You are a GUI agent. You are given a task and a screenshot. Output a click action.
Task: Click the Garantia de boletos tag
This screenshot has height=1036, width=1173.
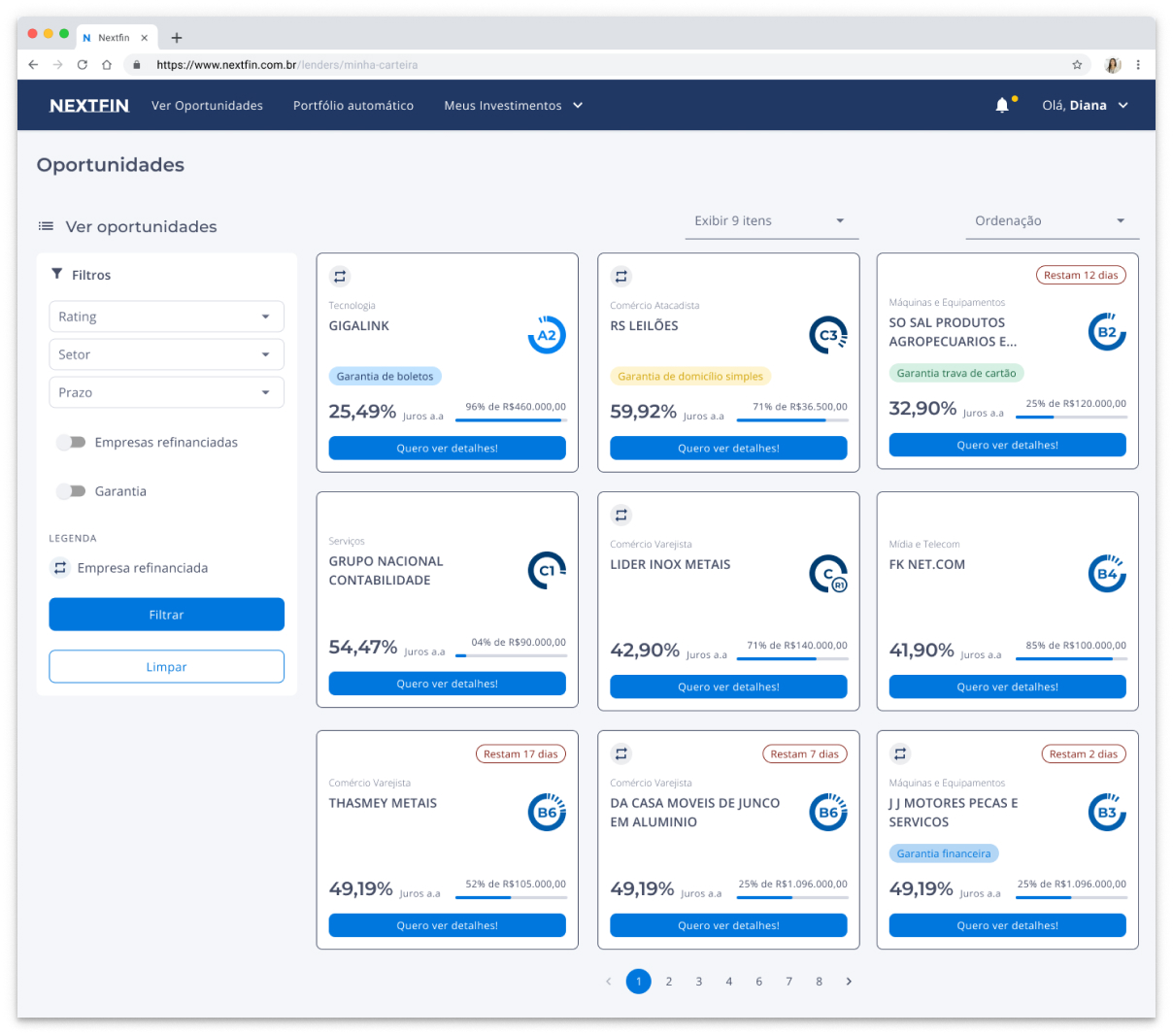pos(385,377)
